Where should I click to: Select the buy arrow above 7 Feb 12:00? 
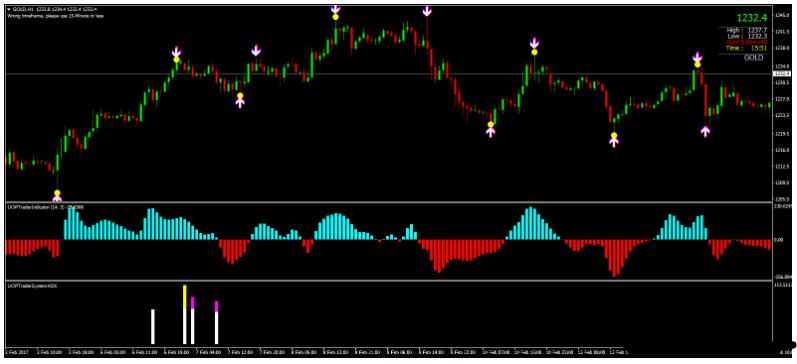240,102
